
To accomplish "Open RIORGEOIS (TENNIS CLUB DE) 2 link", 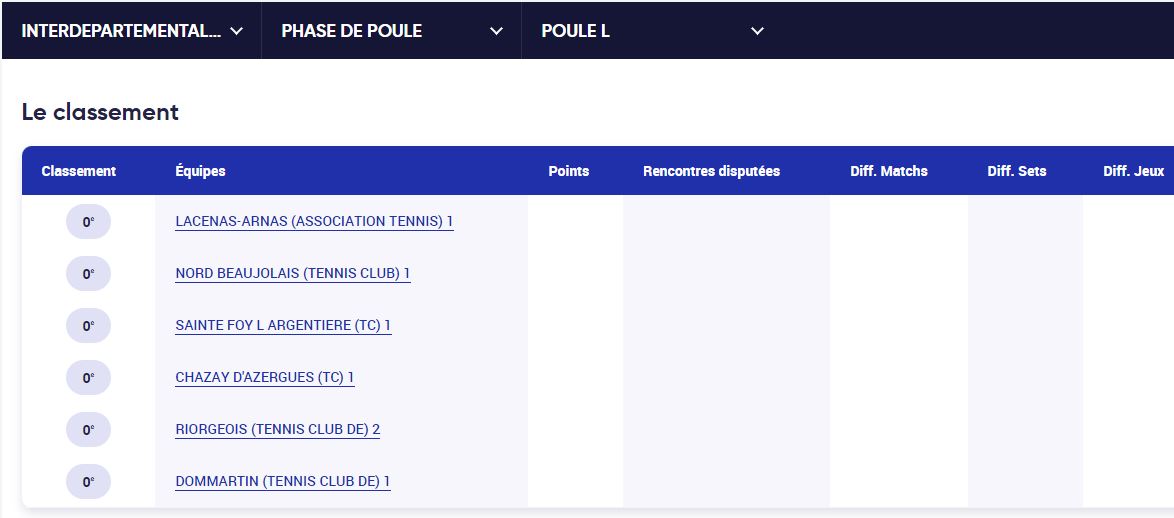I will pos(278,430).
